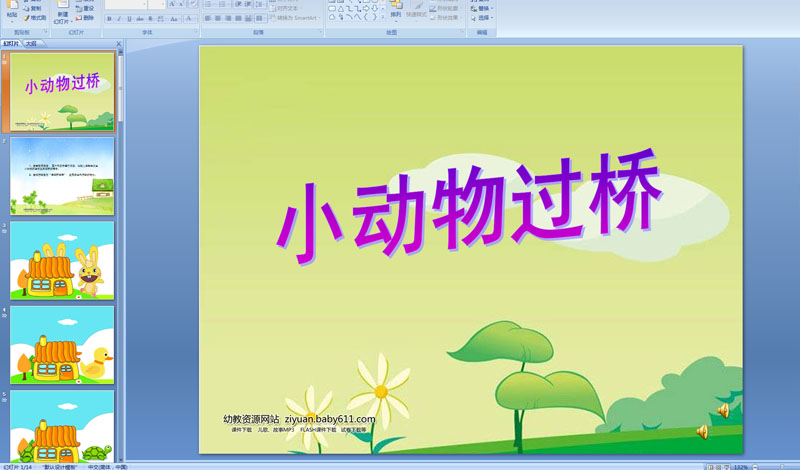Select slide 3 rabbit thumbnail
The height and width of the screenshot is (470, 800).
click(62, 260)
